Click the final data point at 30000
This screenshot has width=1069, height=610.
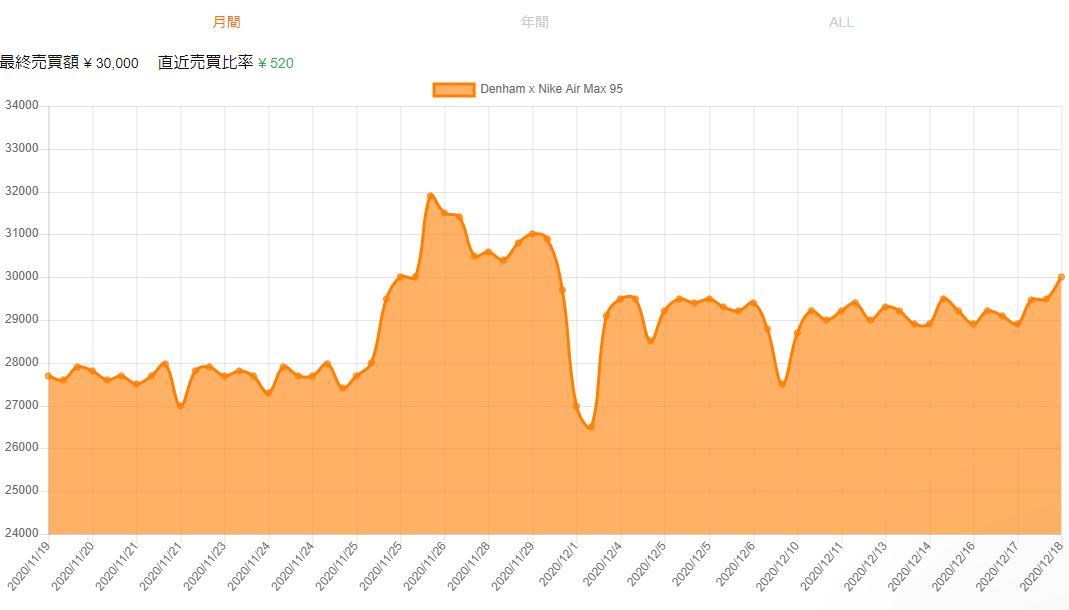(1062, 277)
